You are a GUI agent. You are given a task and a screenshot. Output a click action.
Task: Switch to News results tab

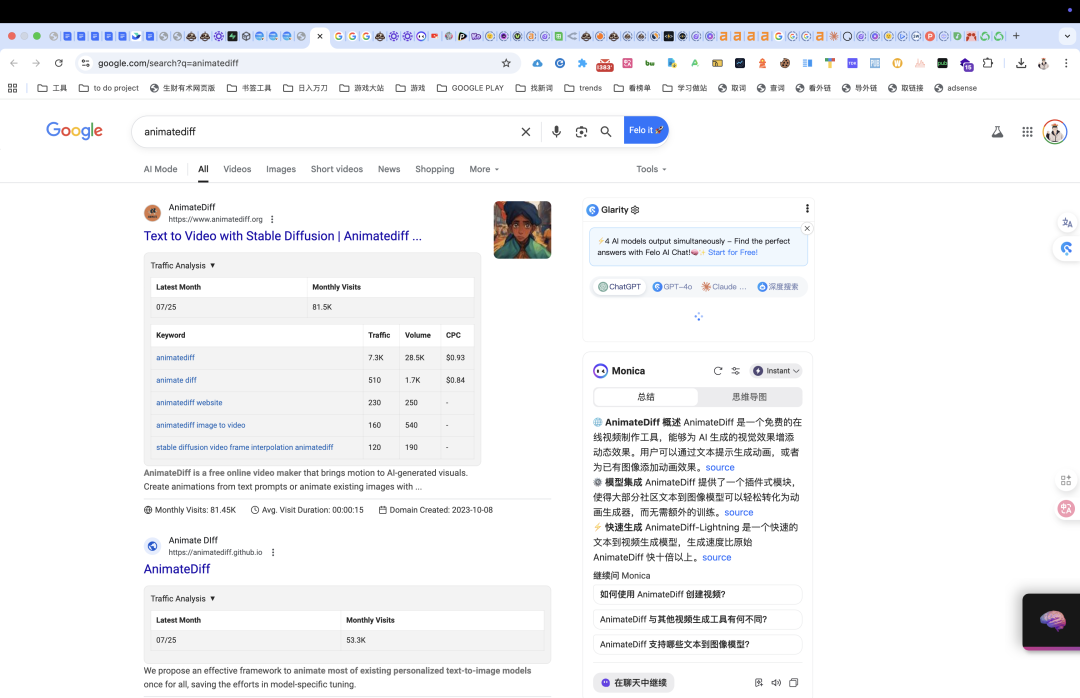(x=388, y=169)
